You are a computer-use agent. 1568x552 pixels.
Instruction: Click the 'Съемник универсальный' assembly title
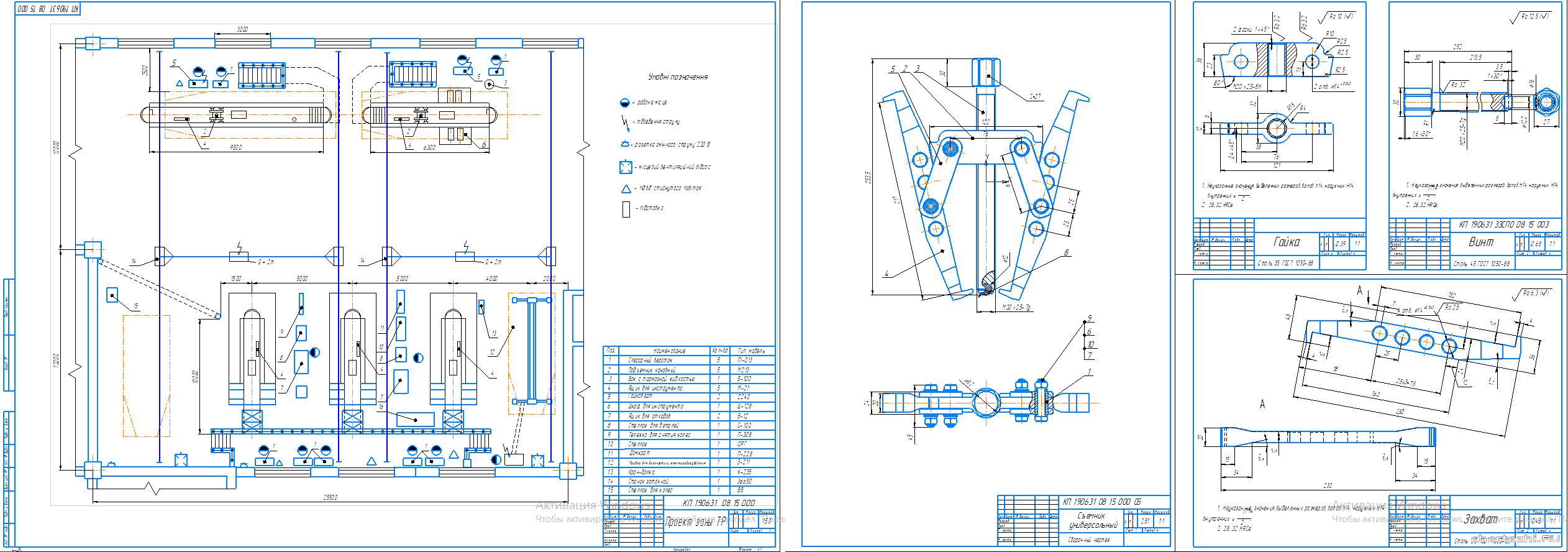tap(1092, 520)
